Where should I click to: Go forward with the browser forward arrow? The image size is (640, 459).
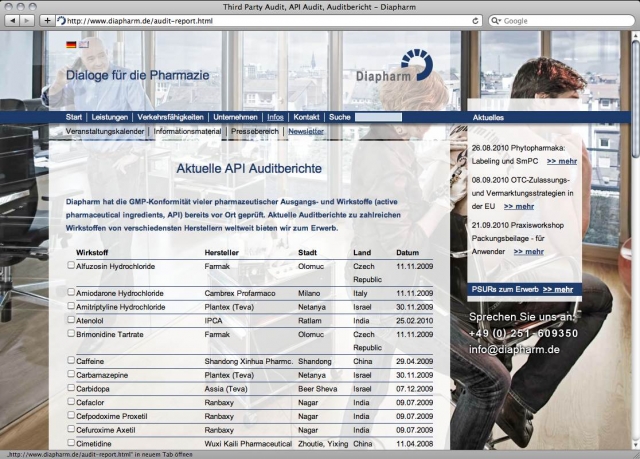click(x=27, y=20)
